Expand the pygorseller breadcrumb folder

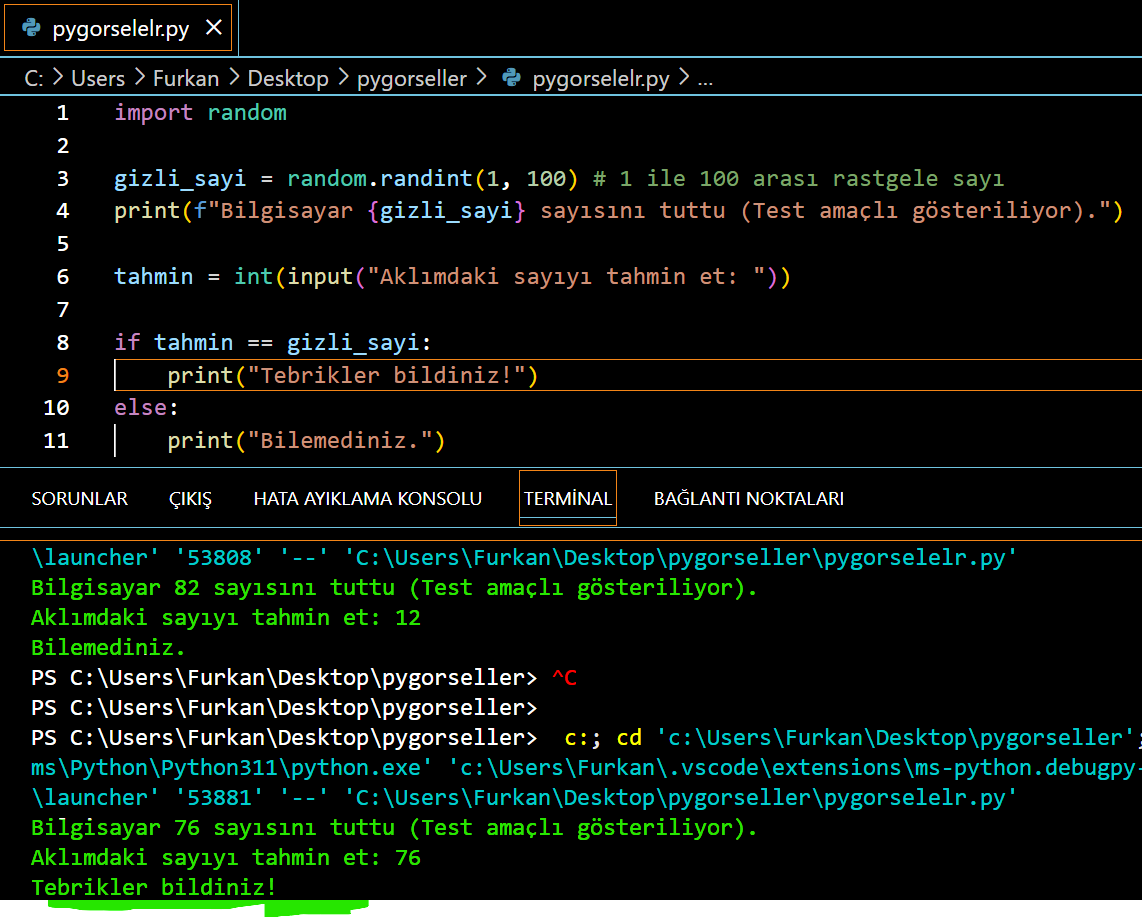pyautogui.click(x=412, y=78)
